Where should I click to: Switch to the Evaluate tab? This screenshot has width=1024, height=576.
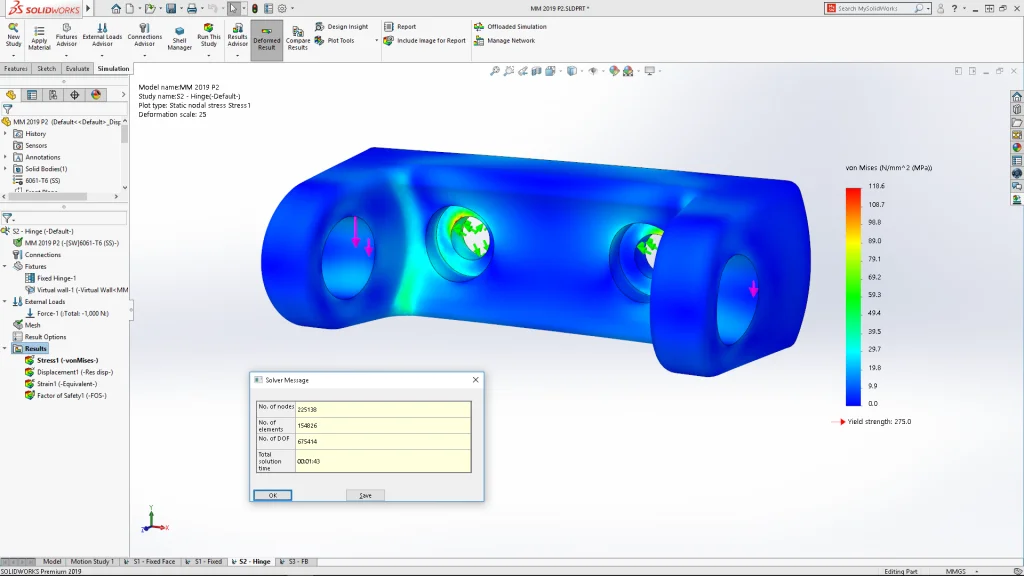77,69
